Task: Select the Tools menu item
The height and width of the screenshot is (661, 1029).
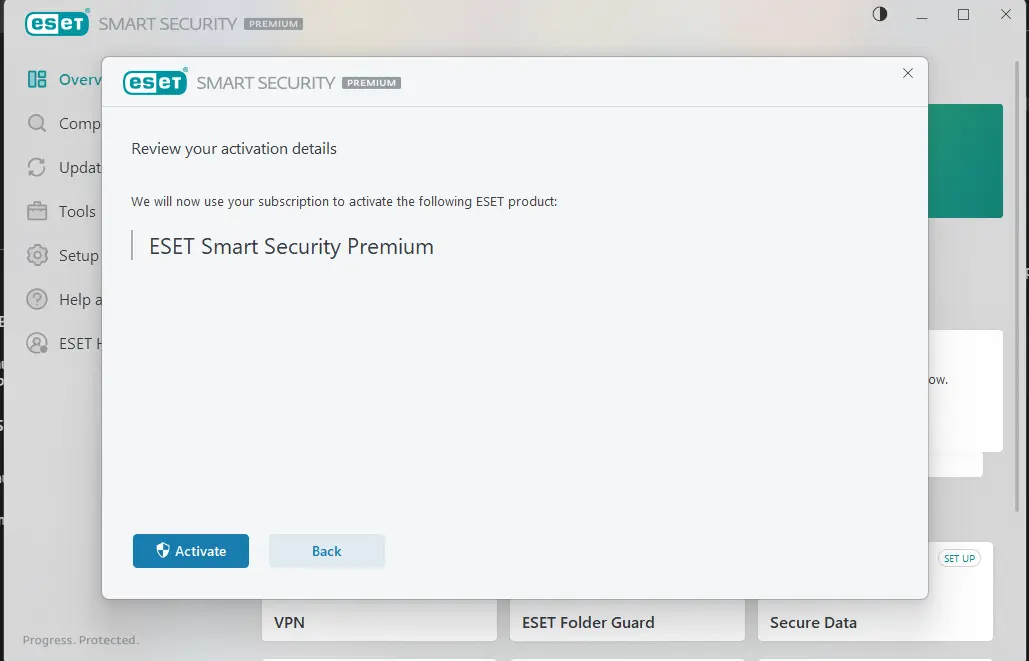Action: 77,211
